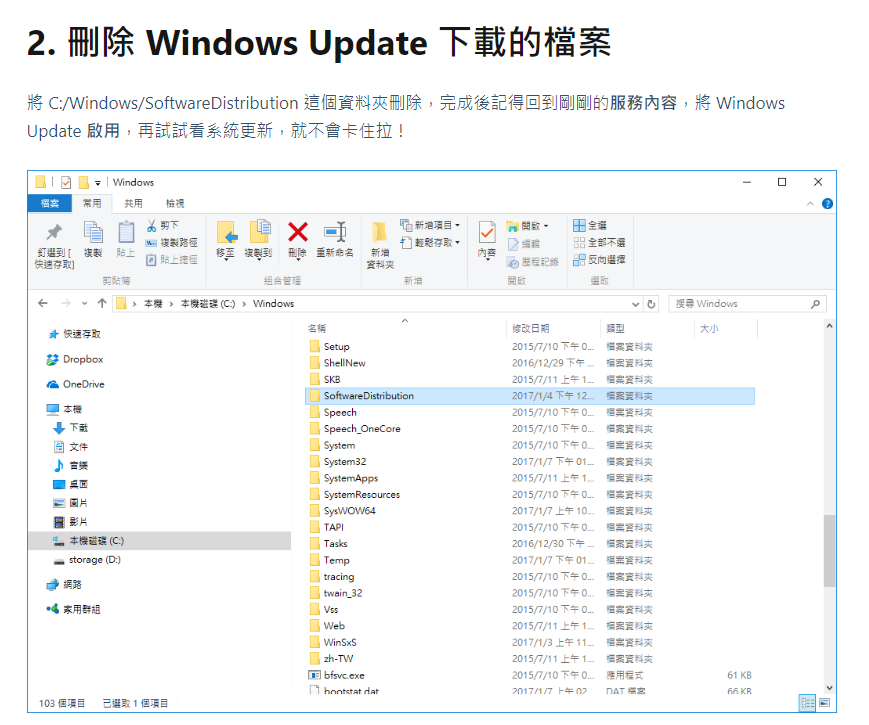
Task: Select This PC (本機) in sidebar
Action: (64, 409)
